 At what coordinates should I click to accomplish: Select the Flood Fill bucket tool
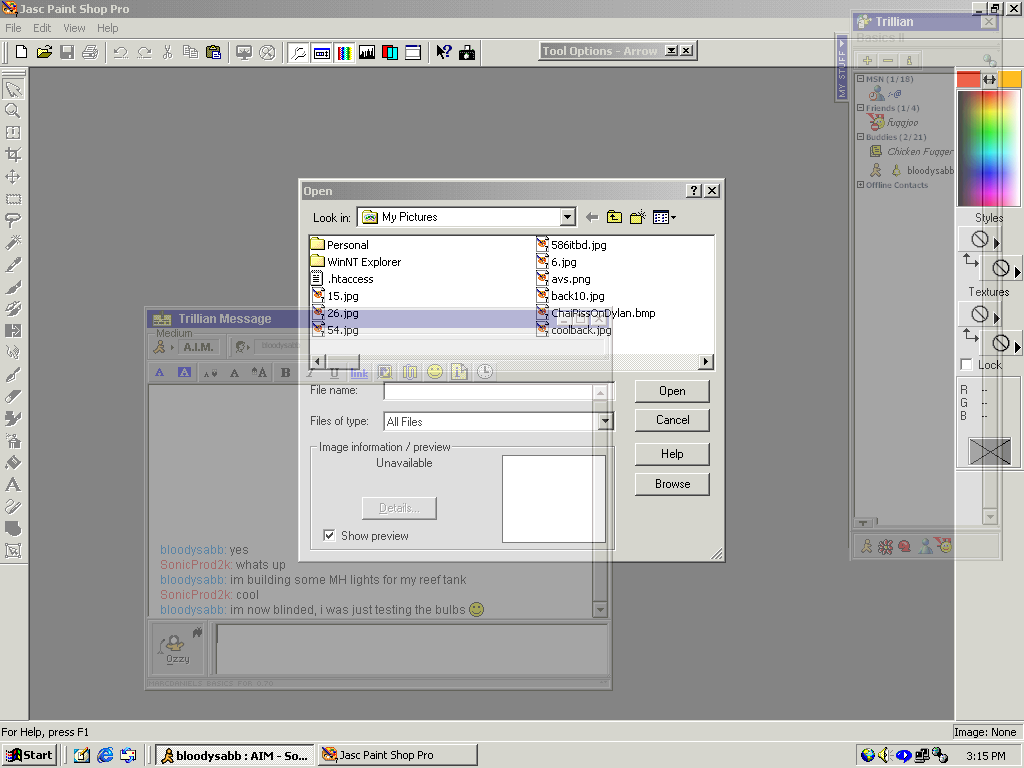[13, 463]
